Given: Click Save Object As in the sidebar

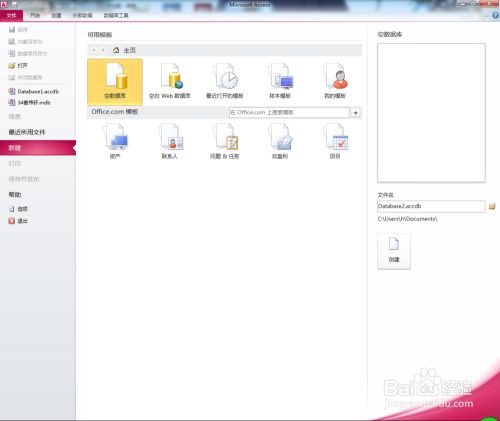Looking at the screenshot, I should coord(25,42).
